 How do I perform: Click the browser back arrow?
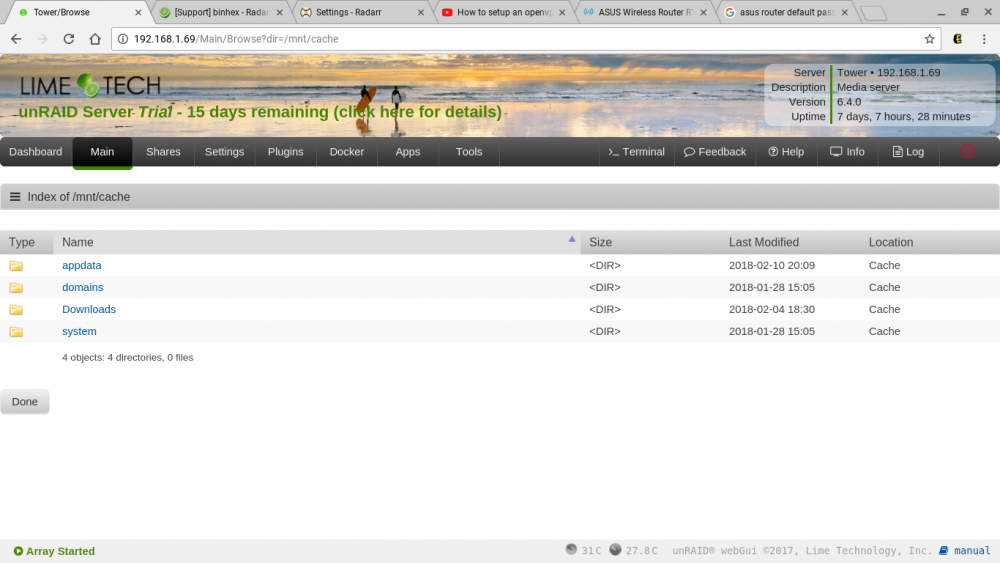pyautogui.click(x=16, y=39)
